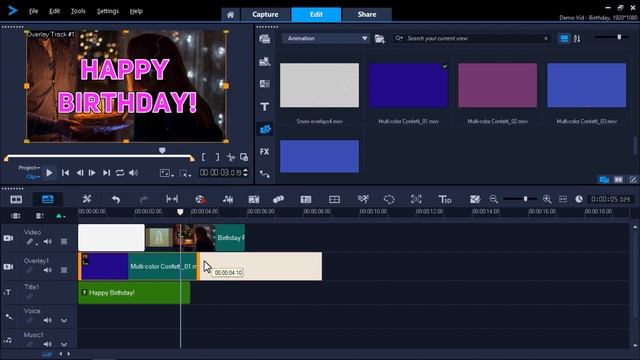
Task: Select the Multi-color Confetti_01.mov thumbnail
Action: pos(408,85)
